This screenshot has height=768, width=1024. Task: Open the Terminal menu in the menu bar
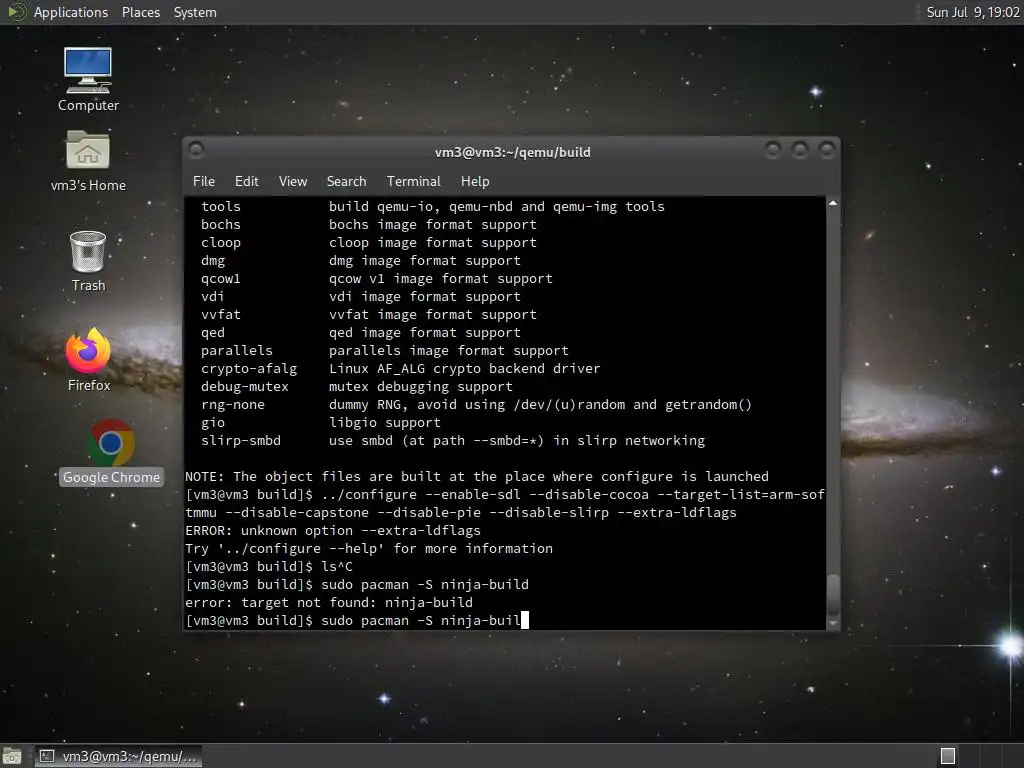pos(413,182)
